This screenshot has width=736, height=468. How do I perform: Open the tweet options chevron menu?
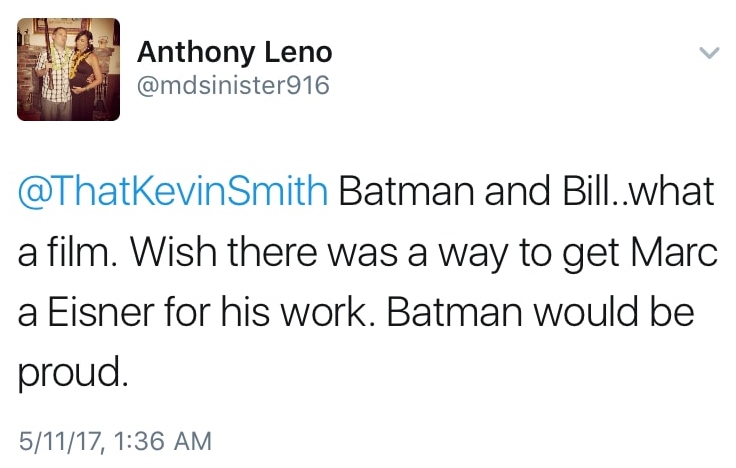707,54
